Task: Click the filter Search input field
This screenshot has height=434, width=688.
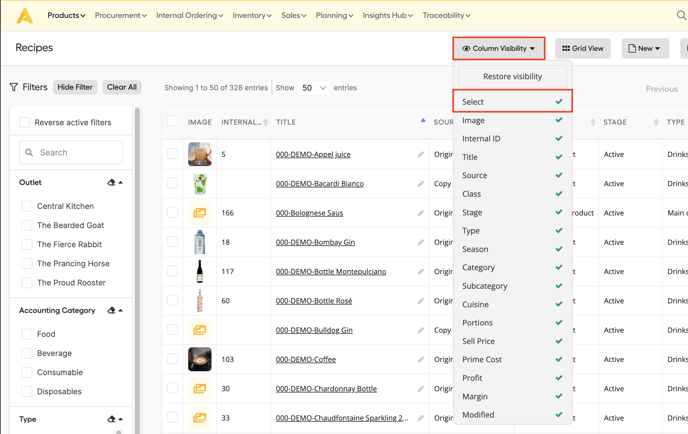Action: click(71, 152)
